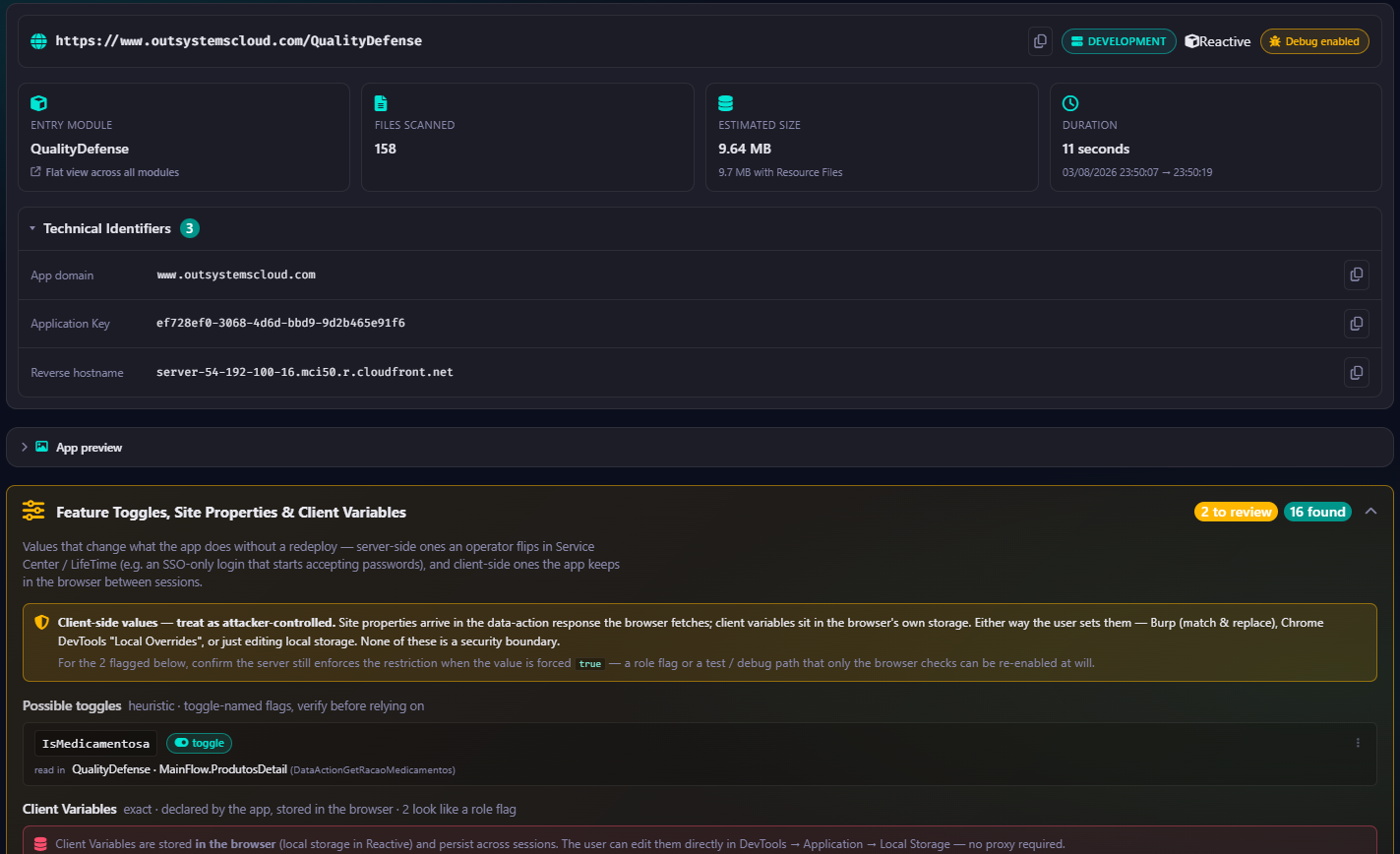Click the toggle tag next to IsMedicamentosa
1400x854 pixels.
(200, 743)
